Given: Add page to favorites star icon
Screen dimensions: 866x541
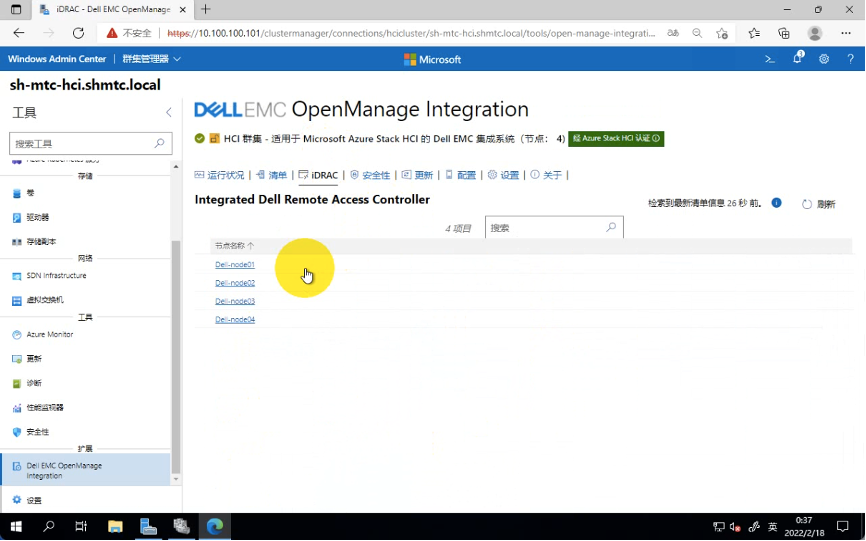Looking at the screenshot, I should tap(722, 33).
